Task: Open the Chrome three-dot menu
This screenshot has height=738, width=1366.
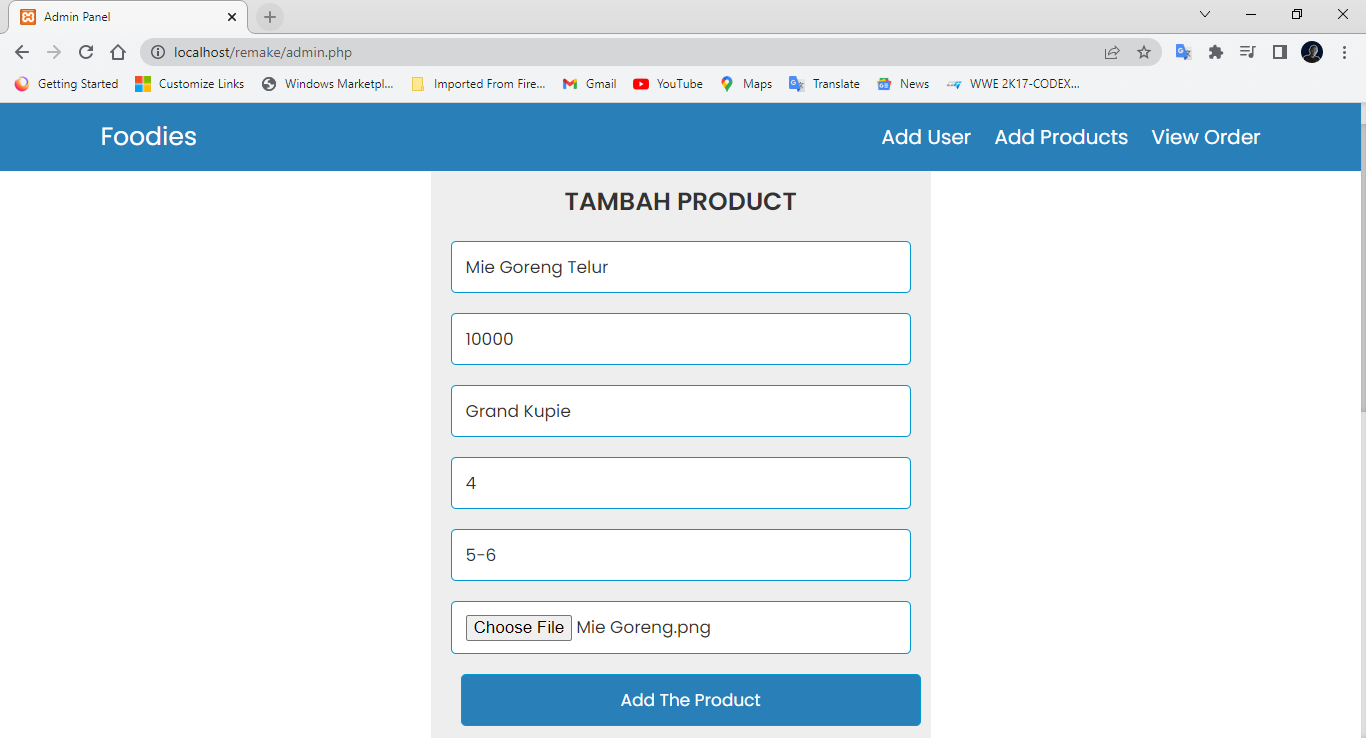Action: [x=1344, y=52]
